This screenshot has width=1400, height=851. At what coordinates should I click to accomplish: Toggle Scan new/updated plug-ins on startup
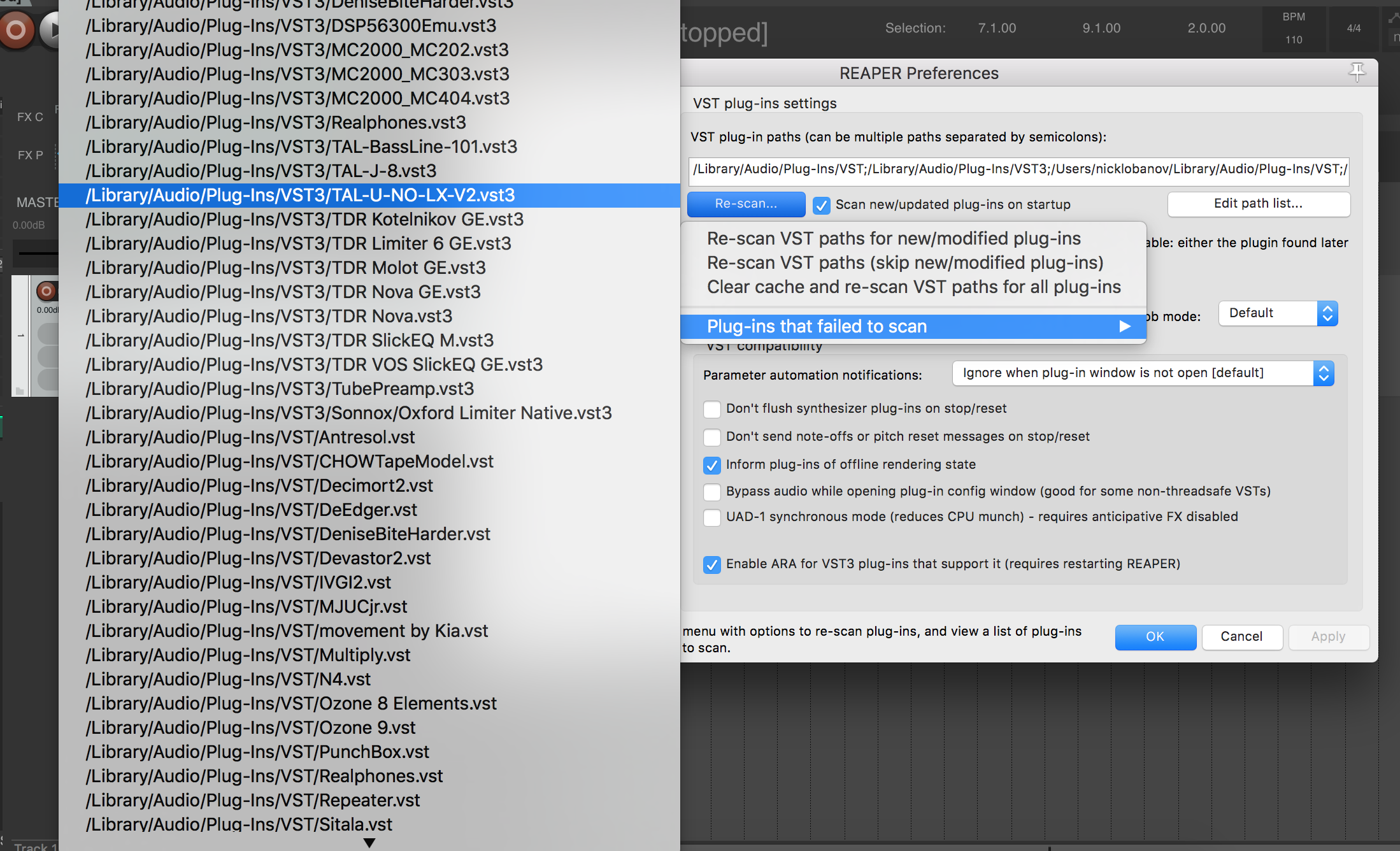(822, 205)
